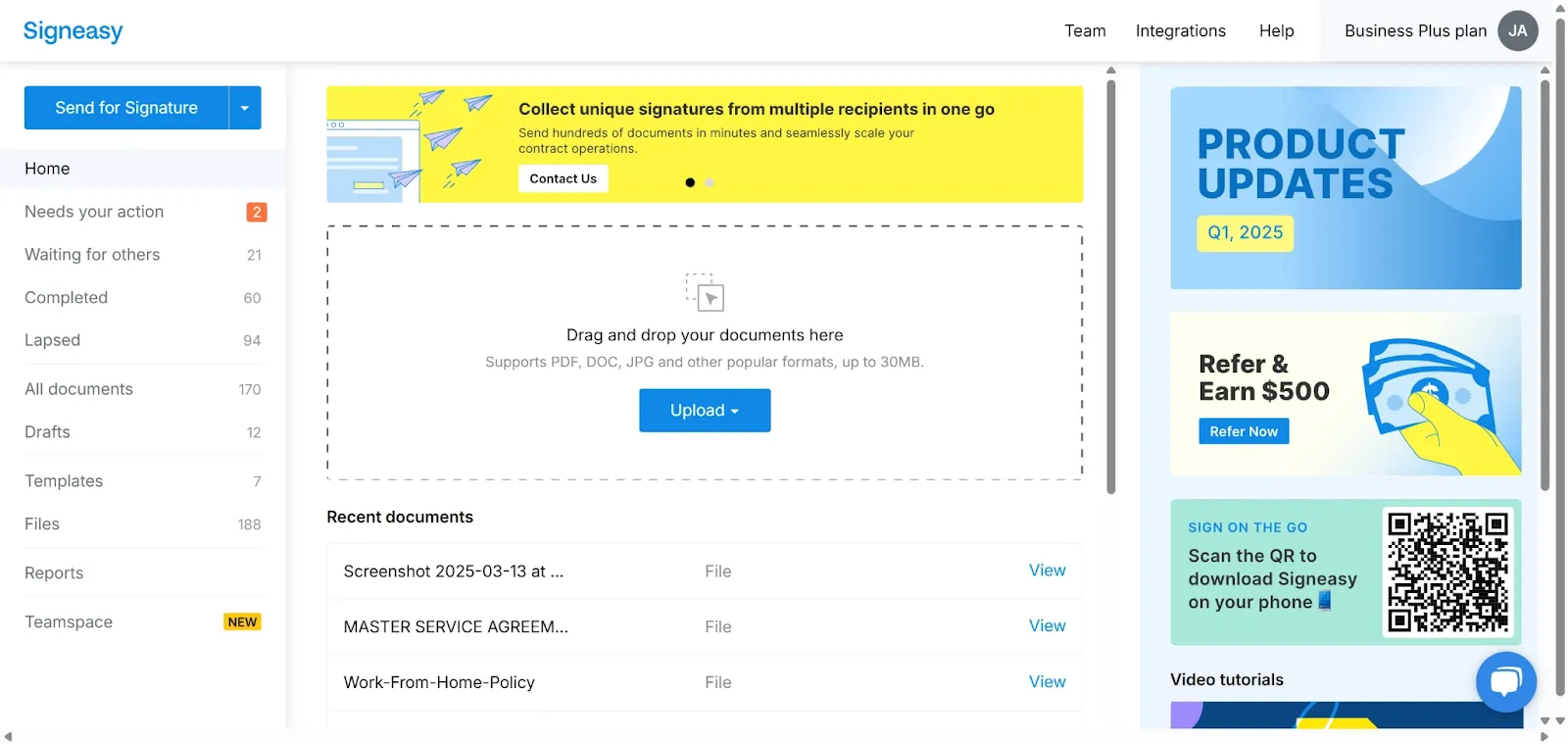
Task: Select the first banner carousel dot
Action: pos(690,182)
